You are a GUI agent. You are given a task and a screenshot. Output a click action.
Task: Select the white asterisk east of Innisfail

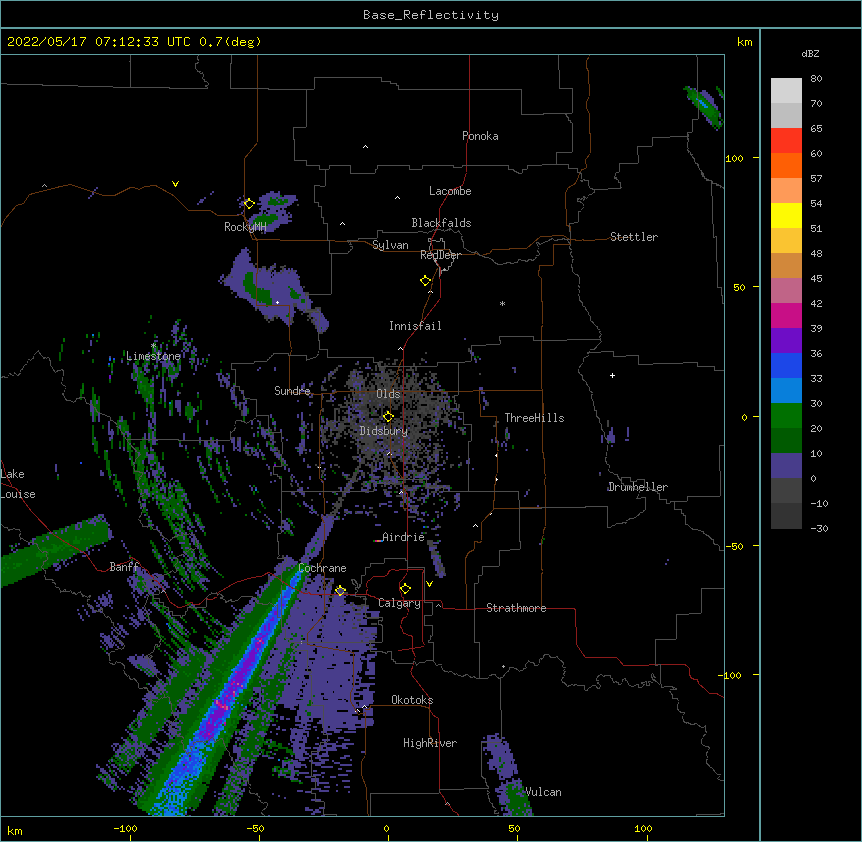click(502, 303)
